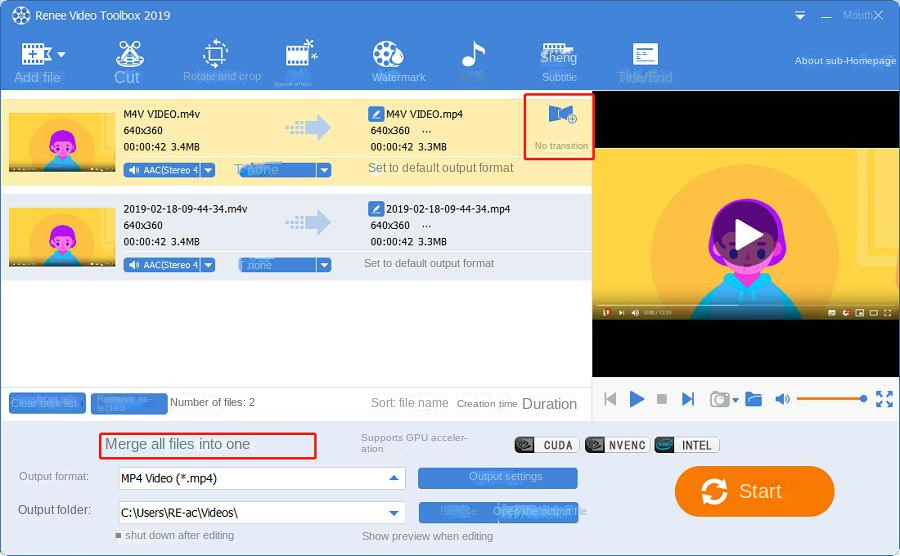Open the music note audio tool
The image size is (900, 556).
coord(472,61)
